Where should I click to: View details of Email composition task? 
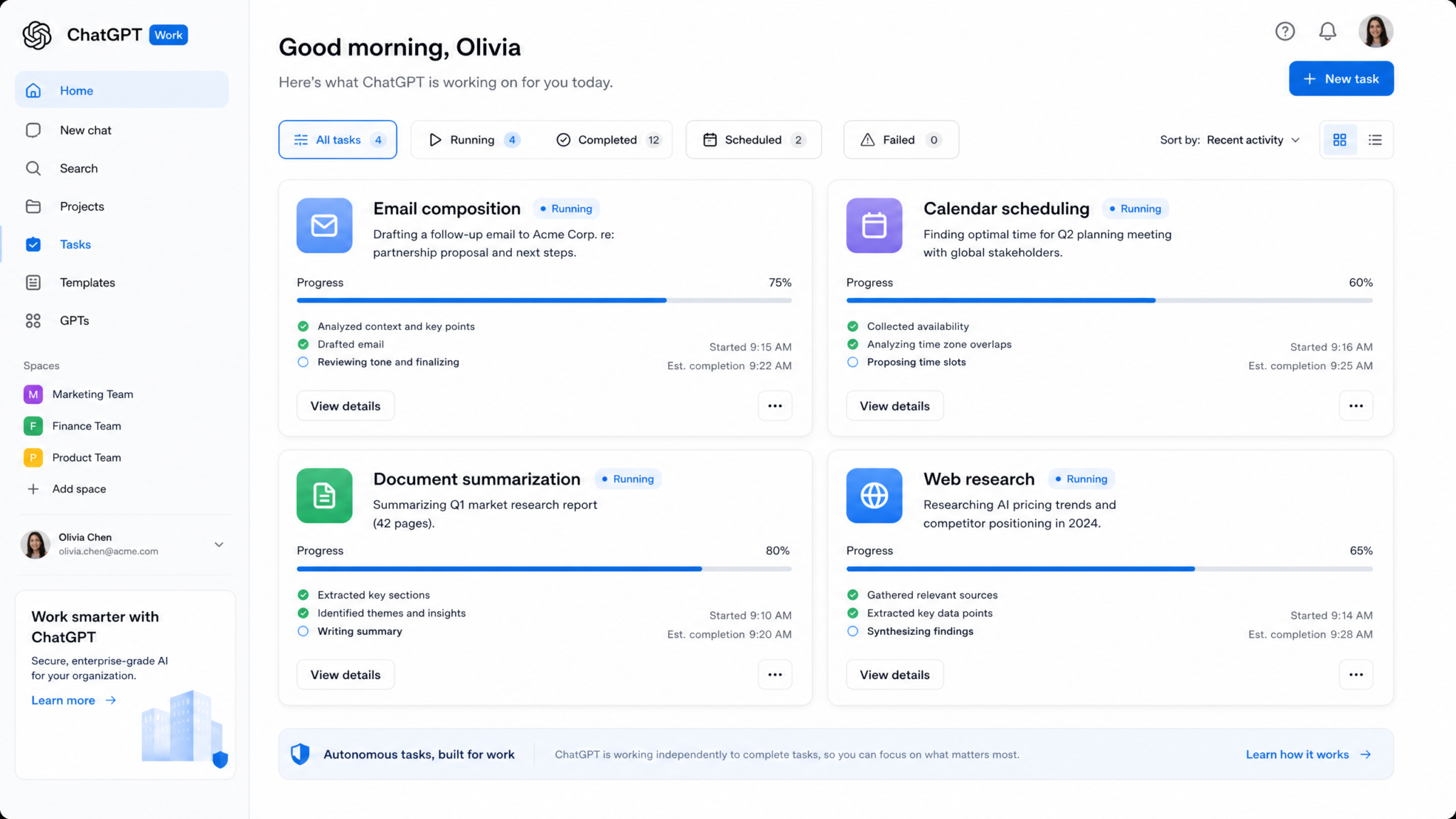pyautogui.click(x=346, y=406)
